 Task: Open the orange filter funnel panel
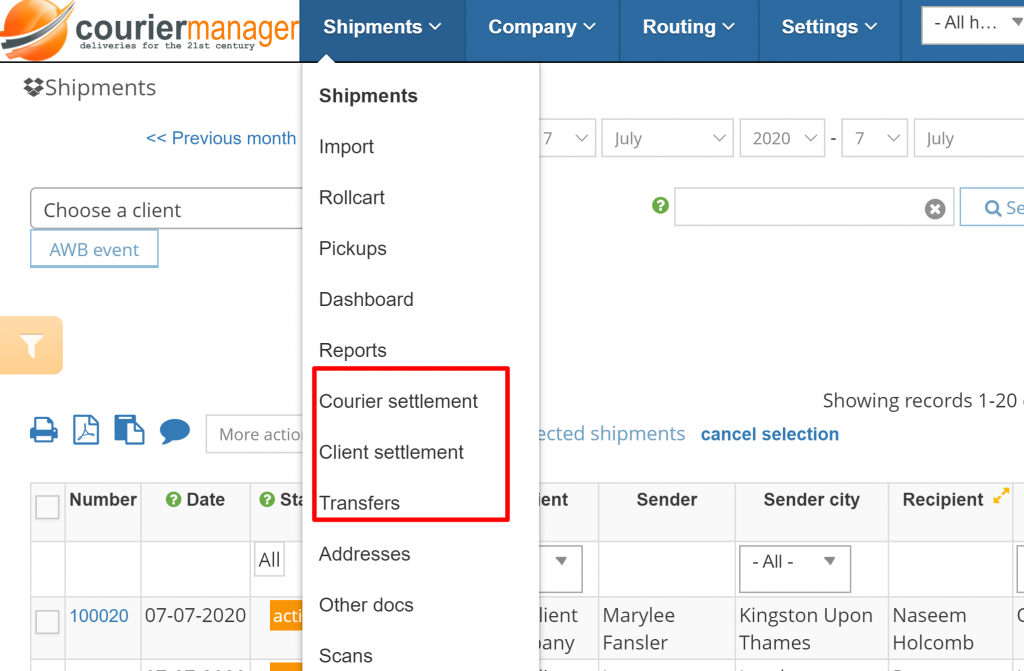point(32,346)
